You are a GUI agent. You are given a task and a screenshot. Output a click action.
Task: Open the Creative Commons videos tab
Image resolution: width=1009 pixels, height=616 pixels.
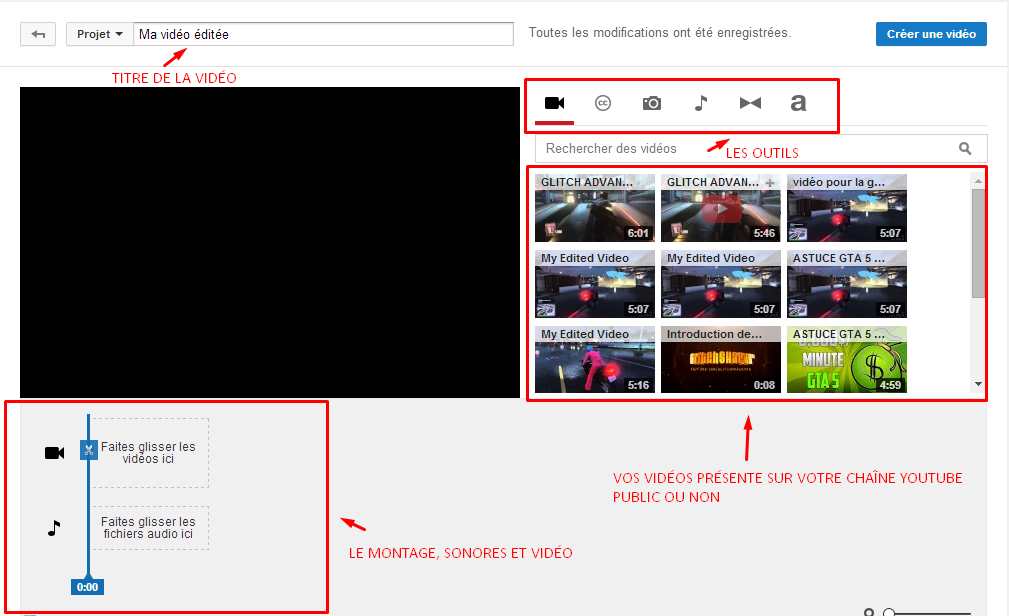point(603,103)
